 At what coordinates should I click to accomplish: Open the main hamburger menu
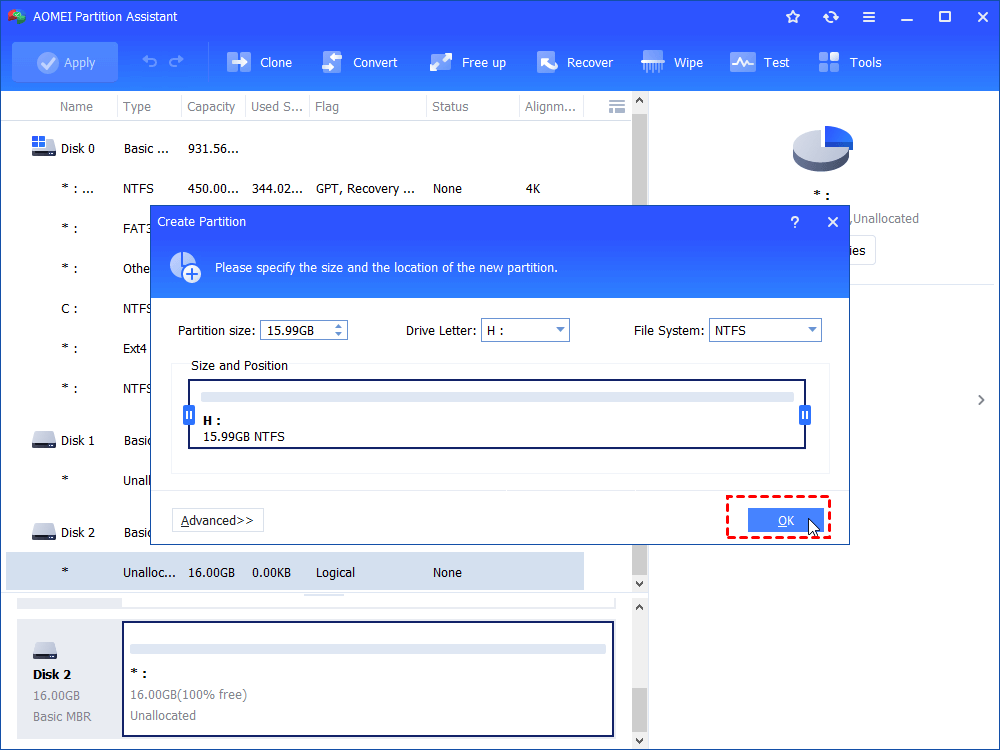[x=868, y=16]
